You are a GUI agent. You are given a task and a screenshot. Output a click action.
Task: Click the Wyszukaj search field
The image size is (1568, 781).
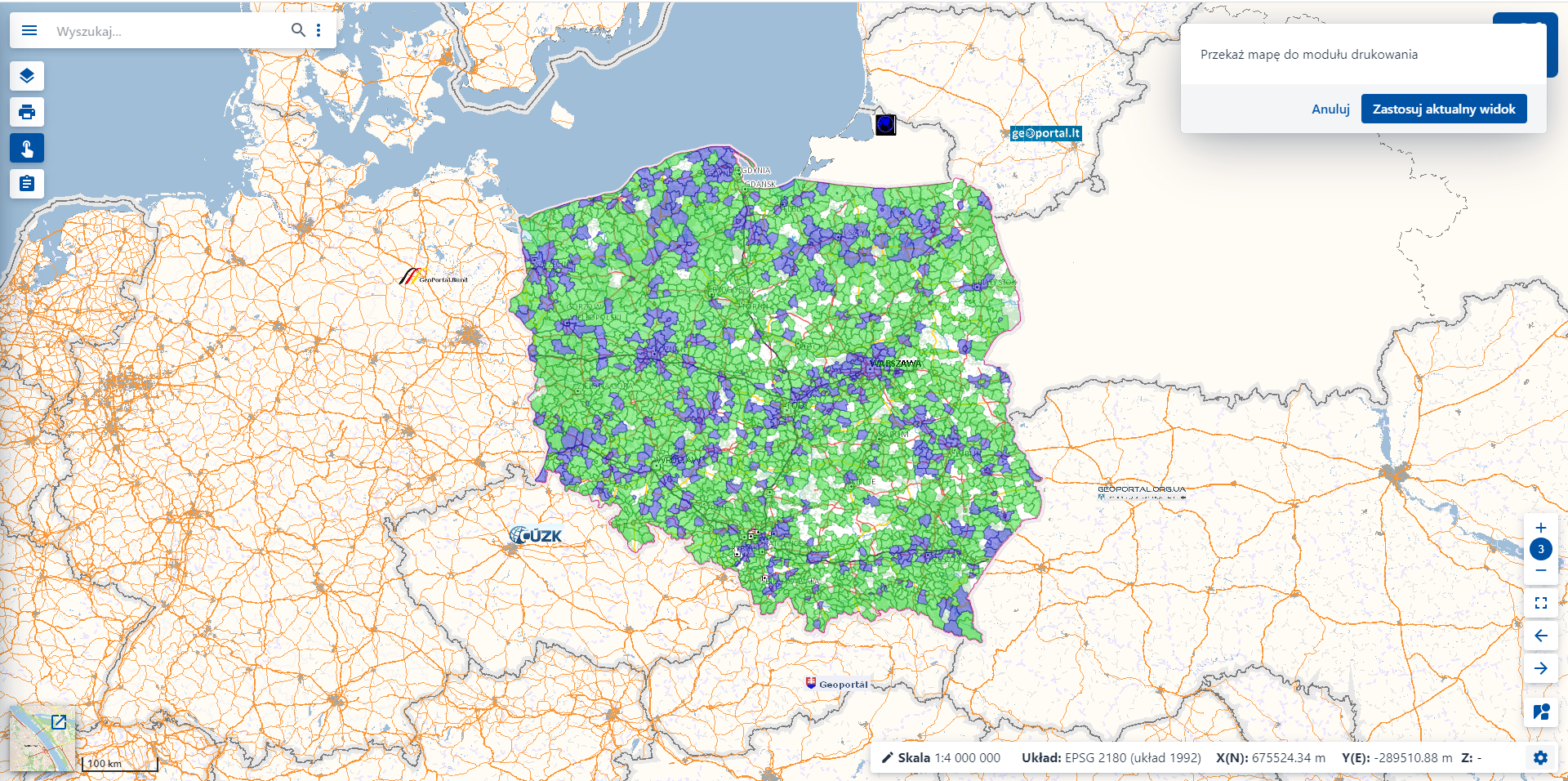pyautogui.click(x=163, y=30)
